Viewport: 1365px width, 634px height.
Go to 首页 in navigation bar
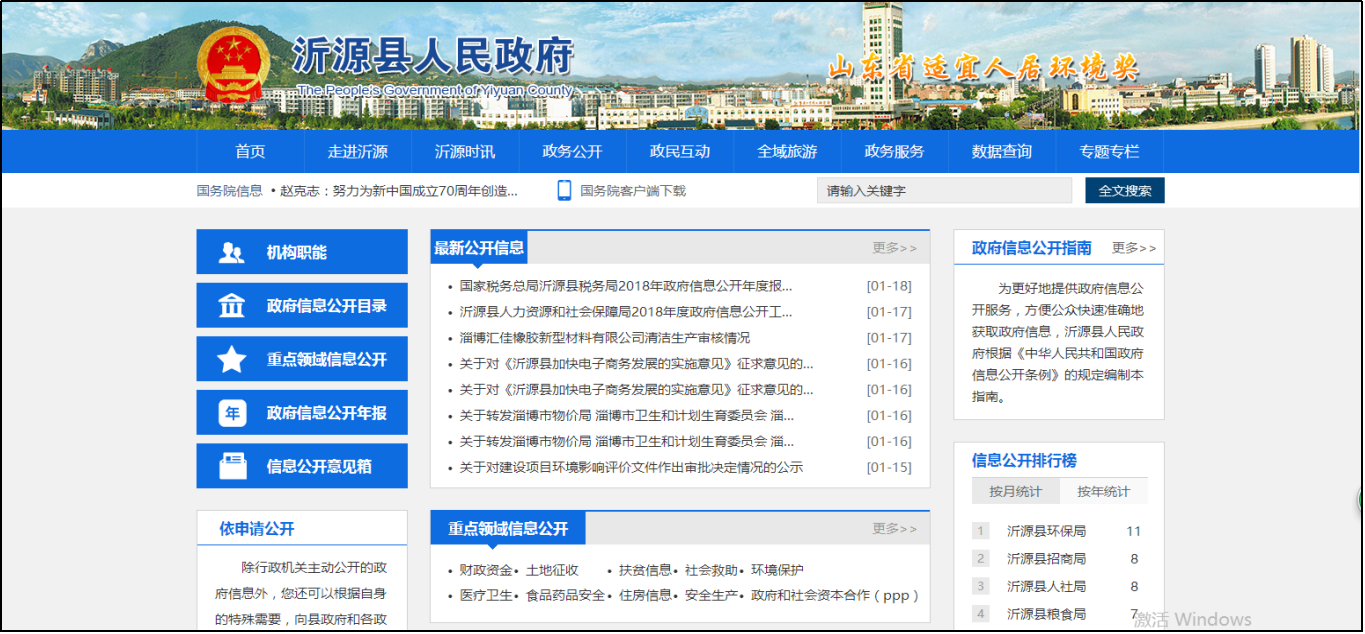point(250,152)
